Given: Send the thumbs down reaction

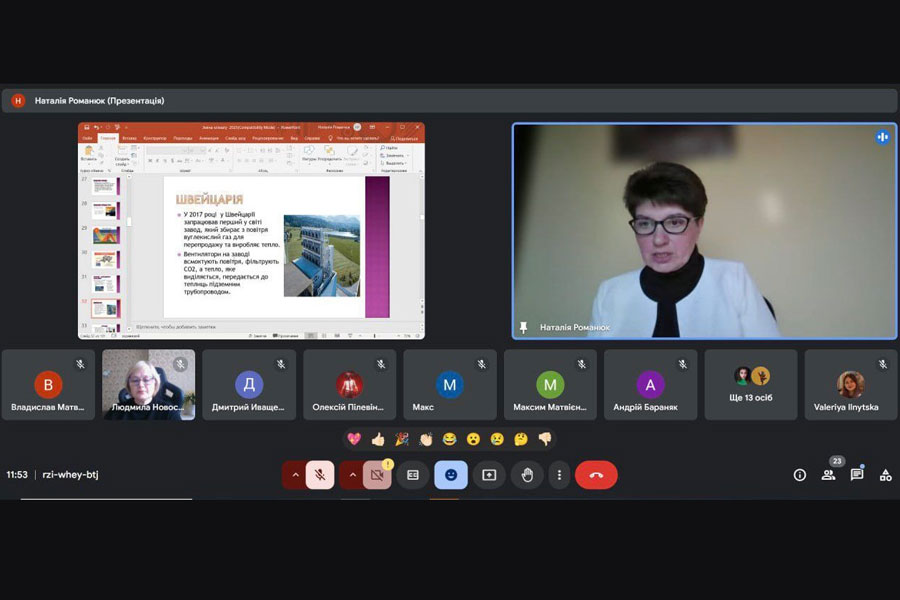Looking at the screenshot, I should point(545,439).
